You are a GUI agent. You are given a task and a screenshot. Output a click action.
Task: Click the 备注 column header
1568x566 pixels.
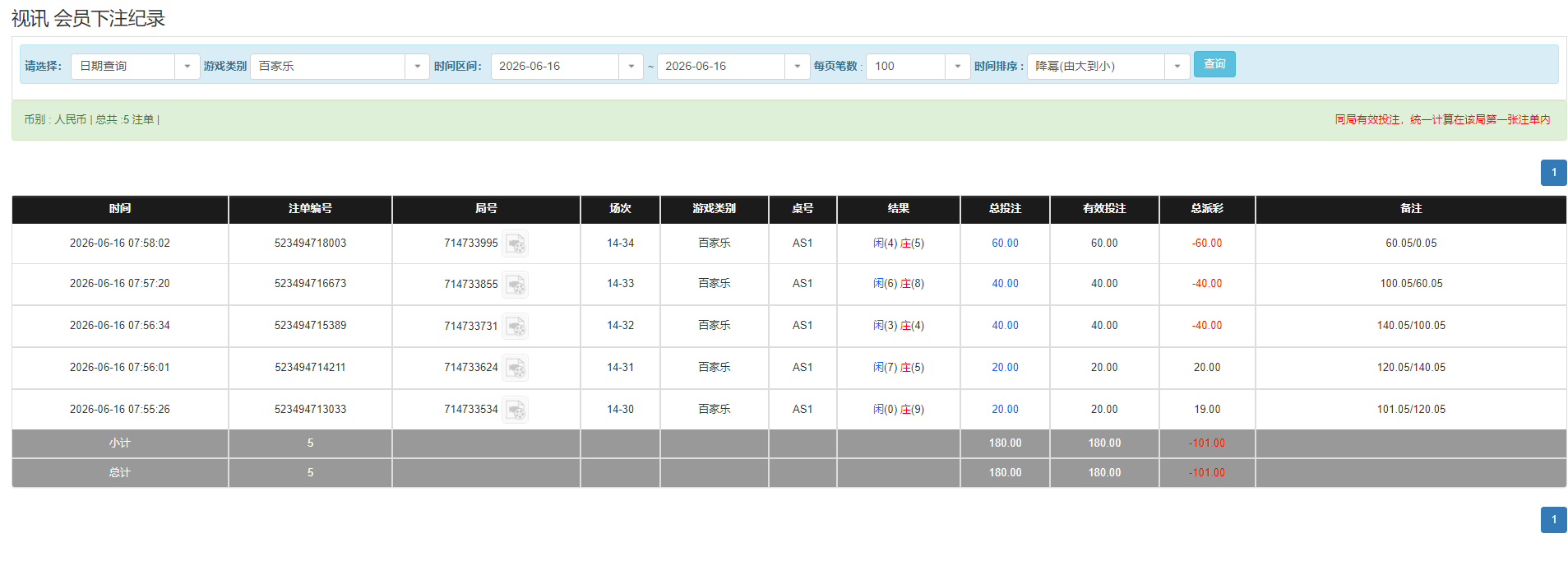point(1411,209)
